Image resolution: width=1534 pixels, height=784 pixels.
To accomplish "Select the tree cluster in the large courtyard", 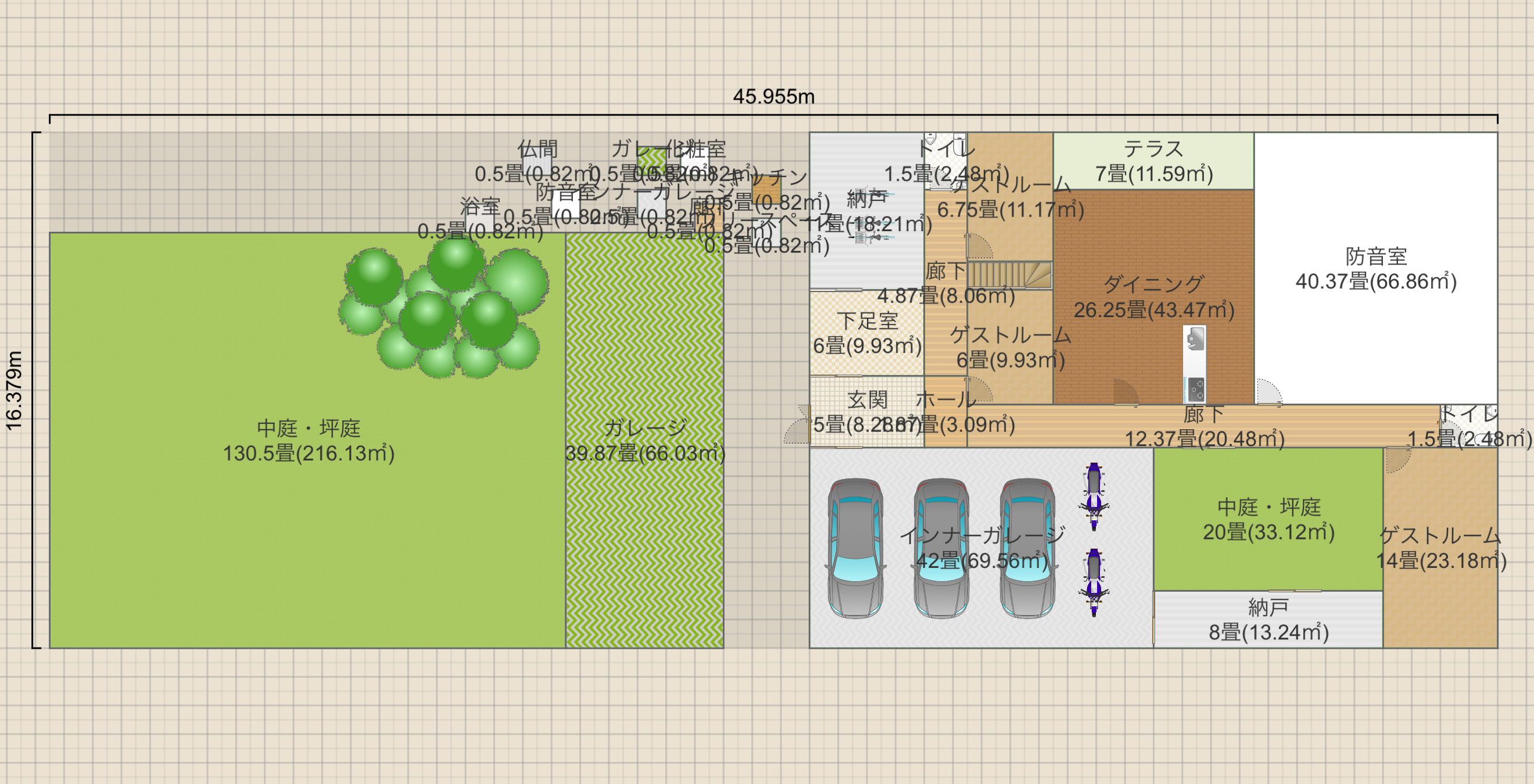I will click(x=444, y=307).
